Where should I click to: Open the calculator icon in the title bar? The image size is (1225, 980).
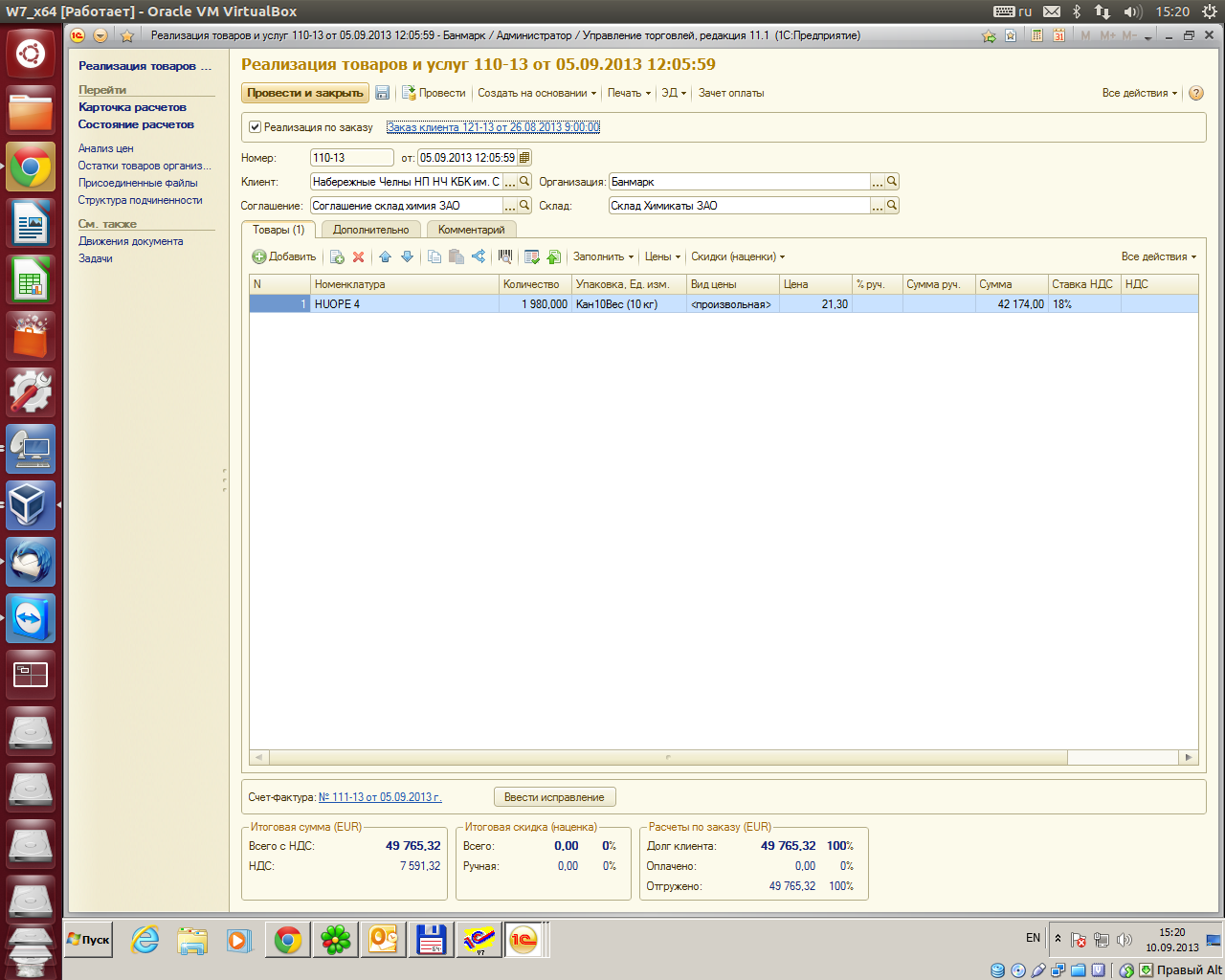pos(1036,35)
